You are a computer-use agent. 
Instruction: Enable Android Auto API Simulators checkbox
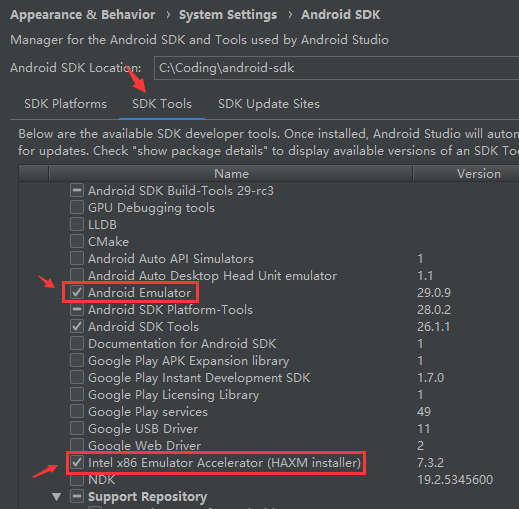click(77, 259)
